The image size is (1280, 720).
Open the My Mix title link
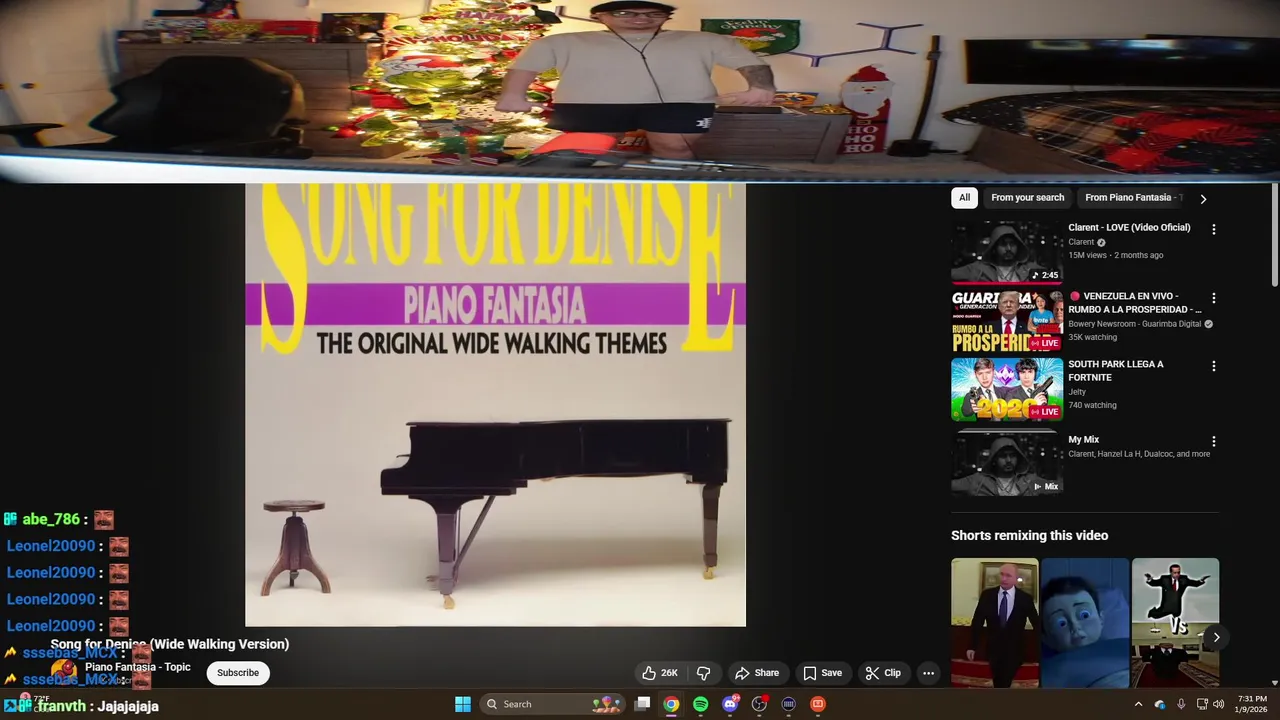pyautogui.click(x=1083, y=439)
